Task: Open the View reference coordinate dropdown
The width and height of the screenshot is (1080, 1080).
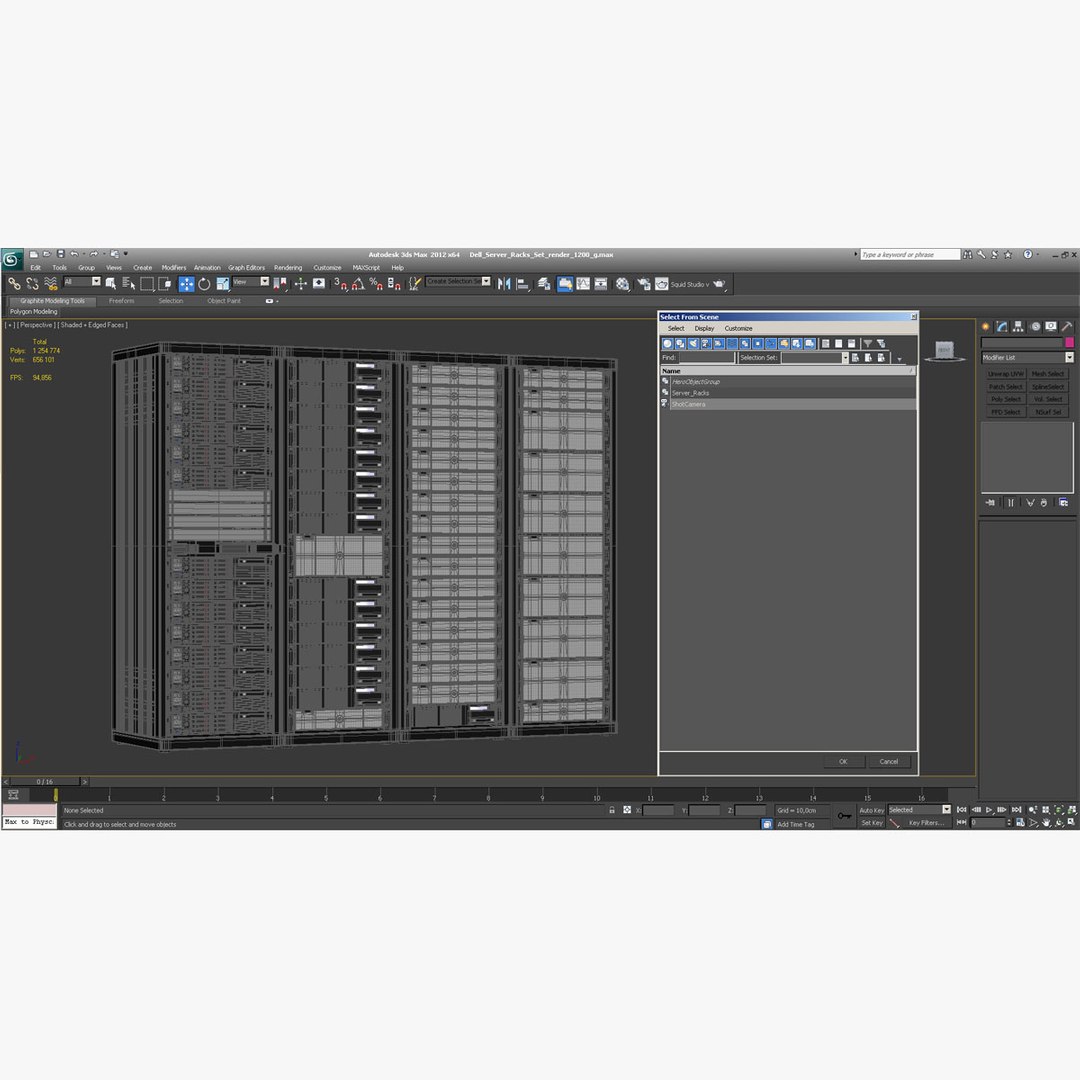Action: coord(251,282)
